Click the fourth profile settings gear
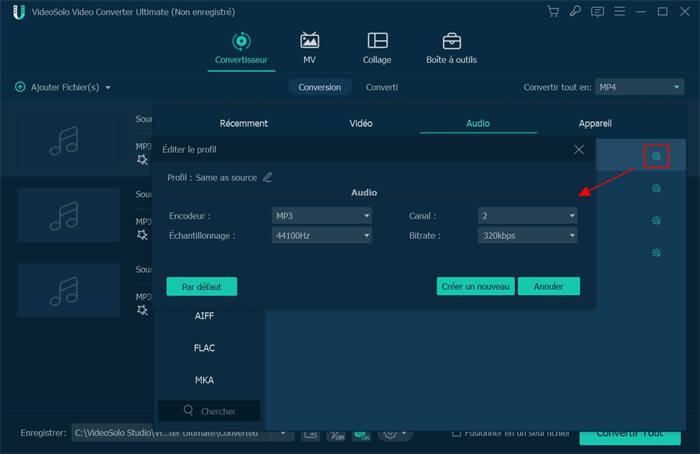Viewport: 700px width, 454px height. [x=656, y=253]
